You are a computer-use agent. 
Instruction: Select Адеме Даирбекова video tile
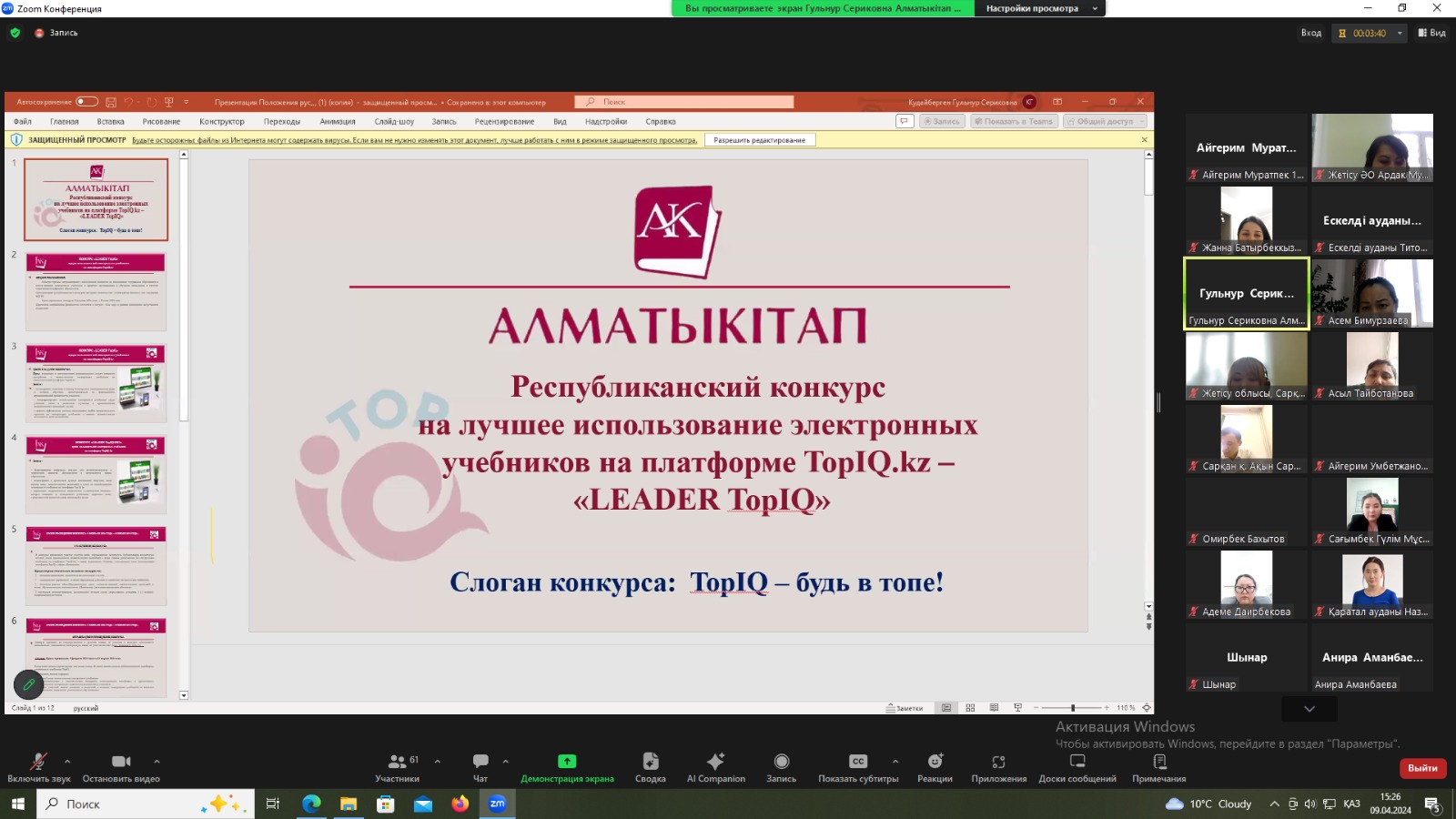tap(1247, 584)
